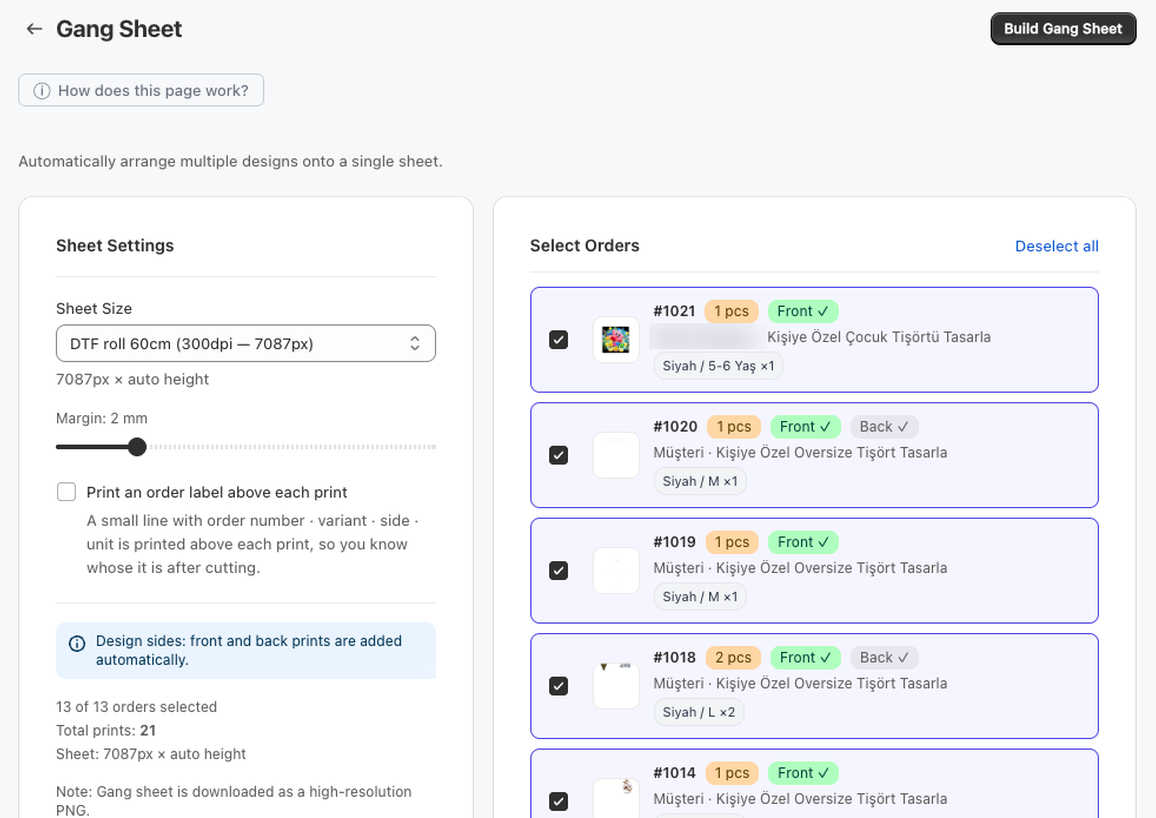Click the 1 pcs badge on order #1021
This screenshot has height=818, width=1156.
pyautogui.click(x=731, y=311)
